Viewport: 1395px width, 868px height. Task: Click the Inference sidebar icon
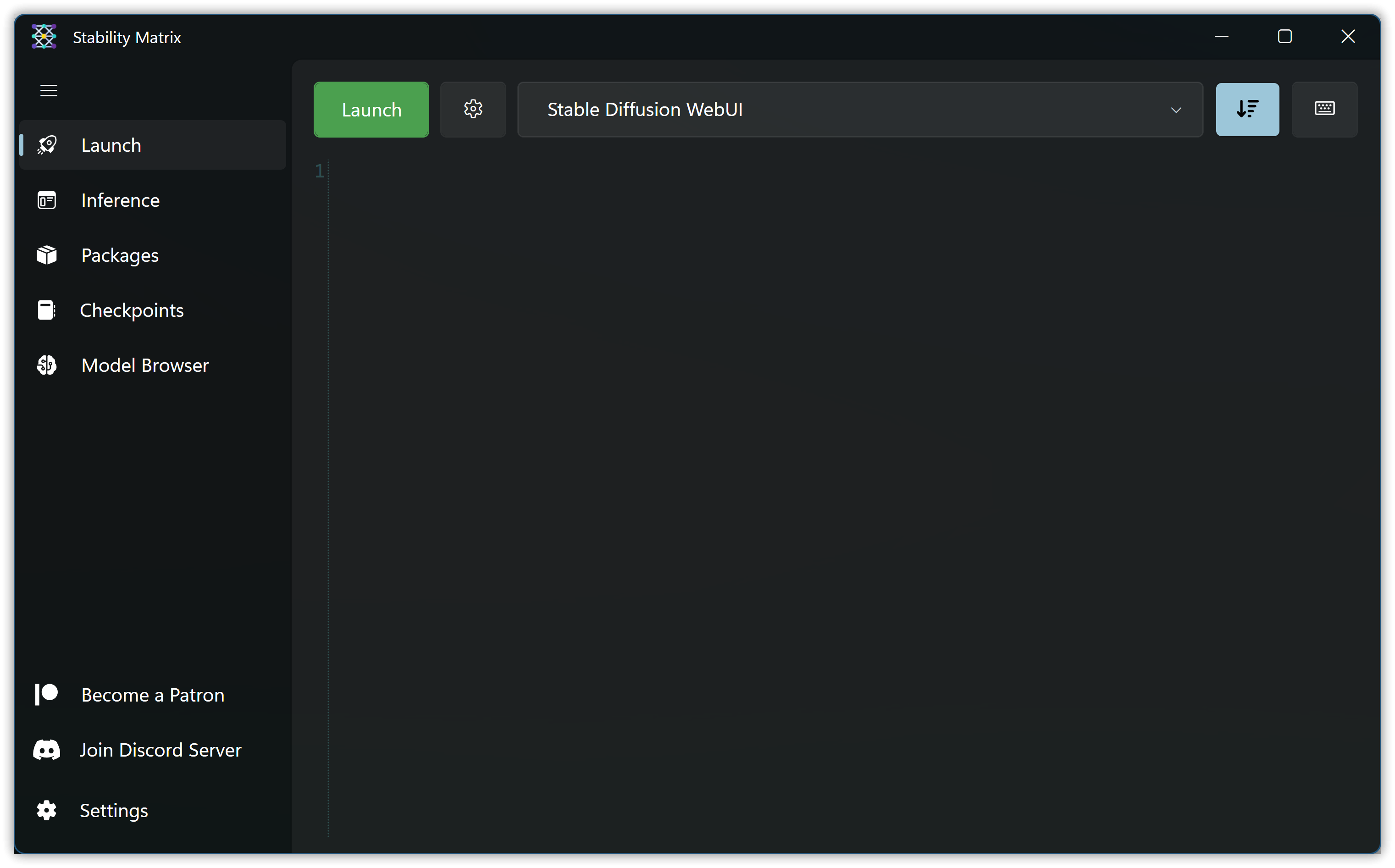tap(47, 200)
